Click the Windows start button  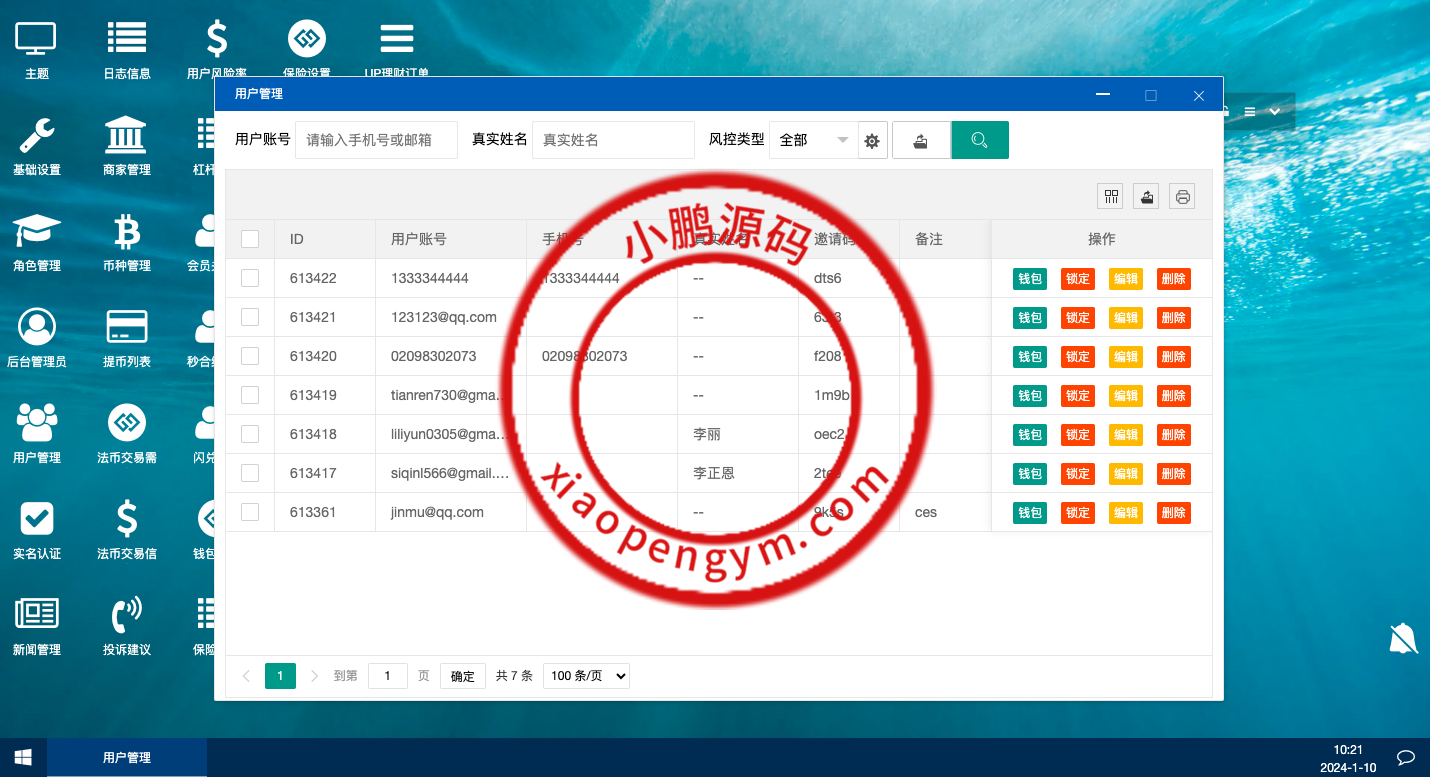23,757
